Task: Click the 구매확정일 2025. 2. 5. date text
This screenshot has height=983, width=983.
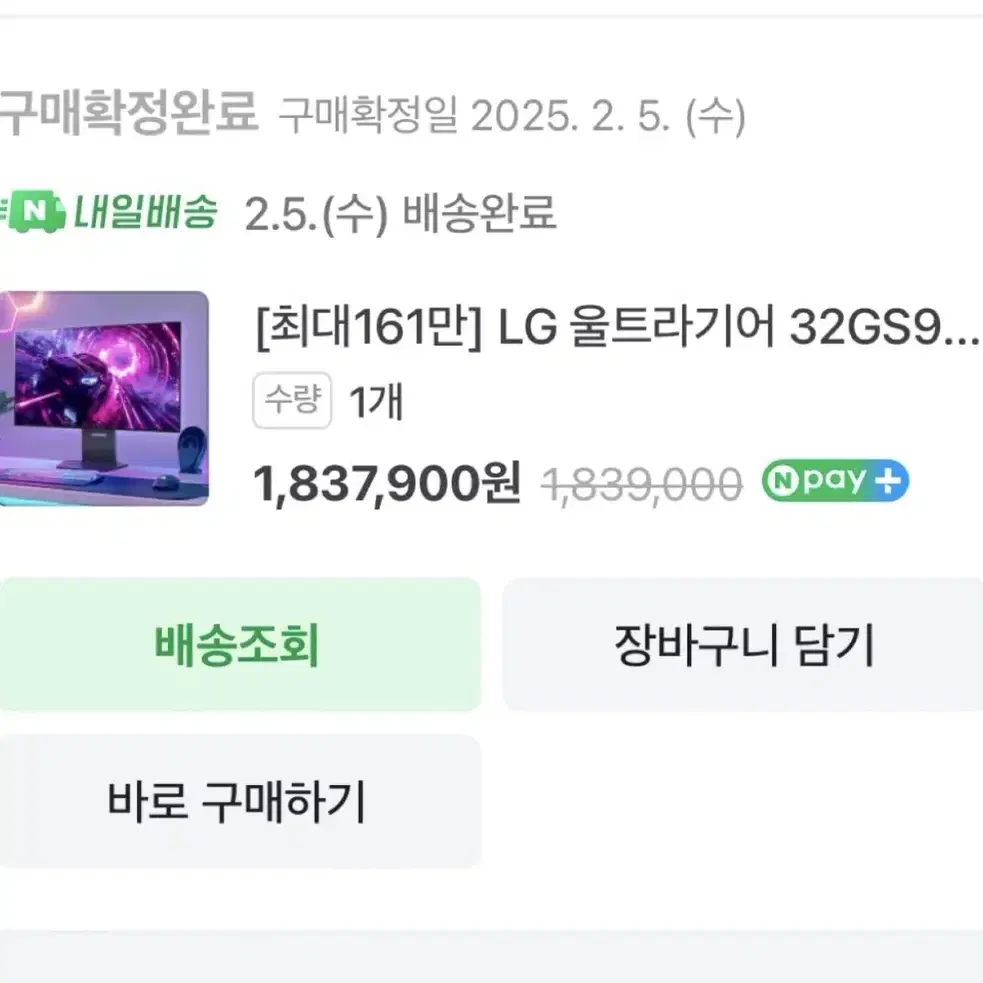Action: (511, 117)
